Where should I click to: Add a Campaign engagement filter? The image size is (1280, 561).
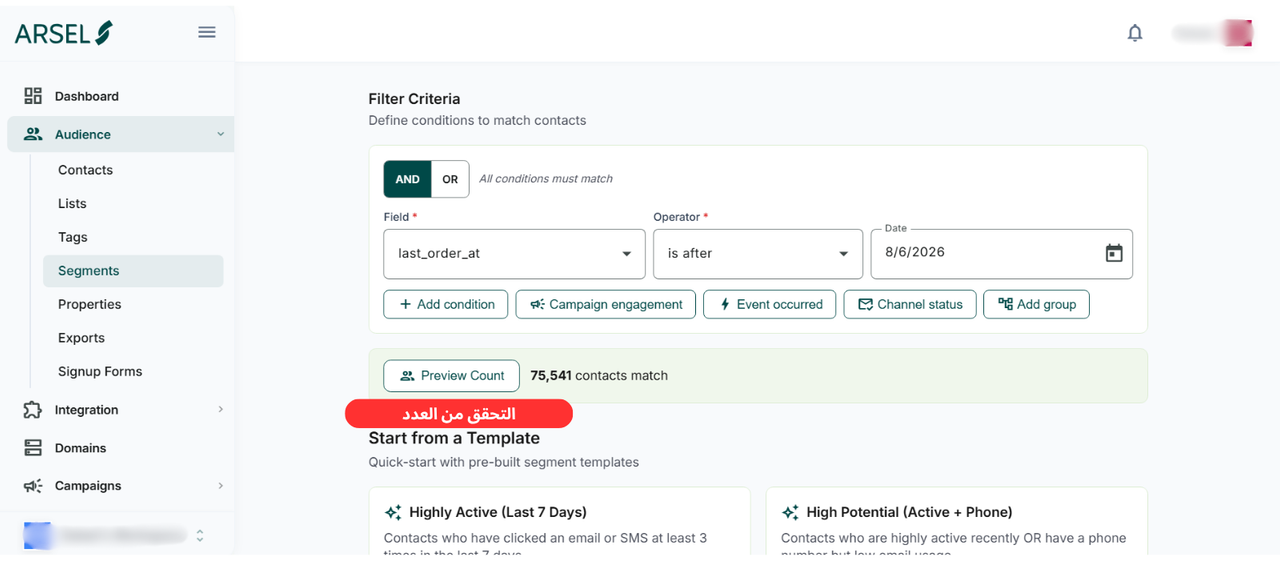[x=605, y=304]
